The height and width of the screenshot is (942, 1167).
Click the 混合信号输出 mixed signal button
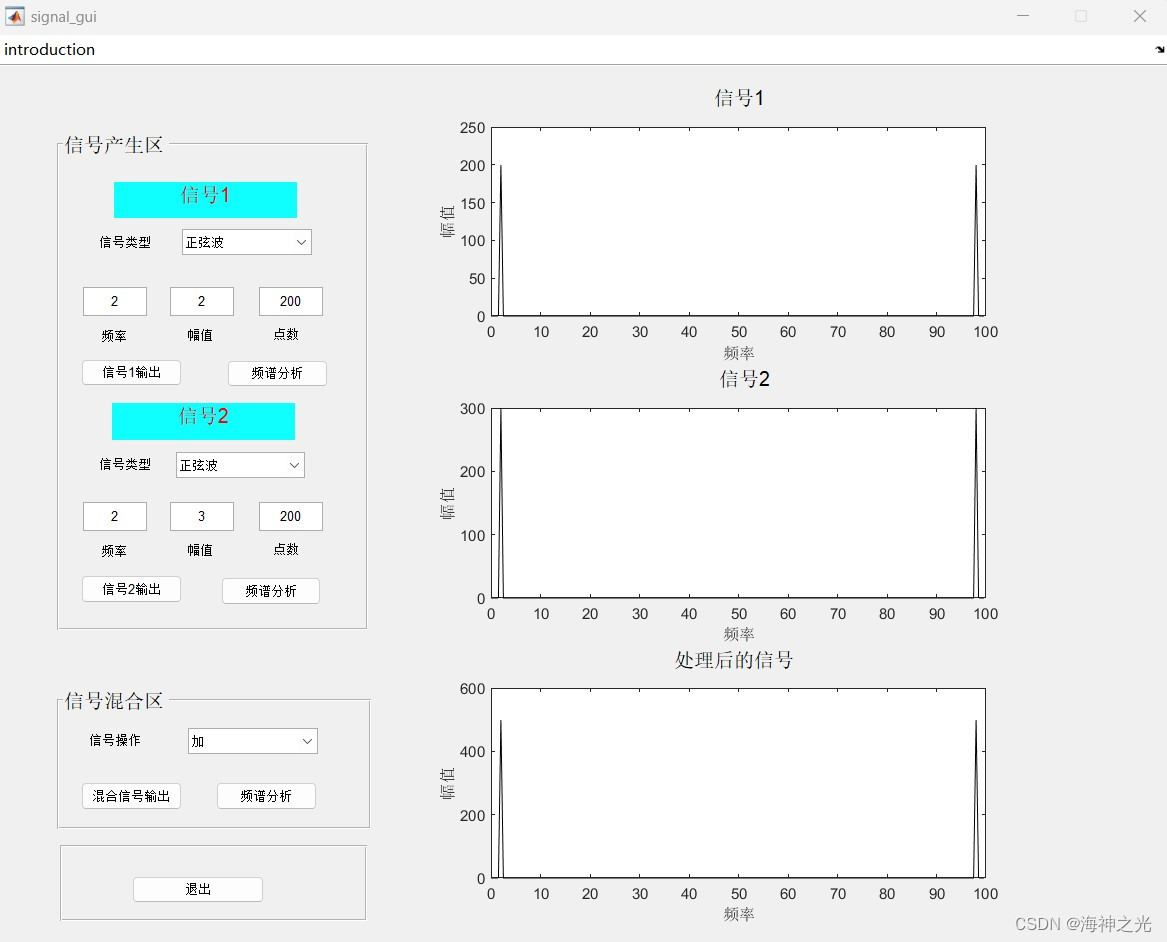click(131, 796)
